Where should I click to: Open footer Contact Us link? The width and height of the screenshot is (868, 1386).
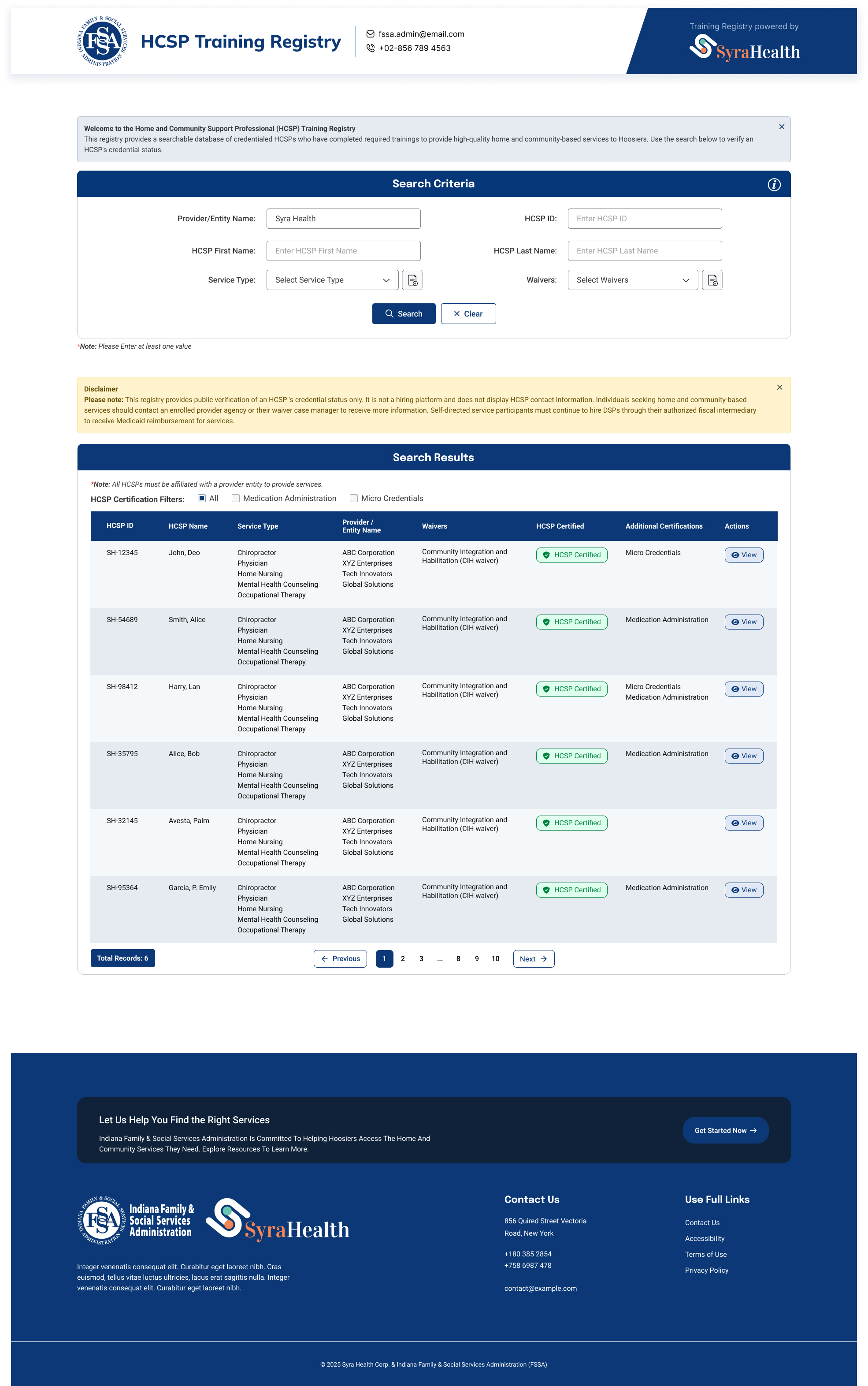click(x=702, y=1223)
